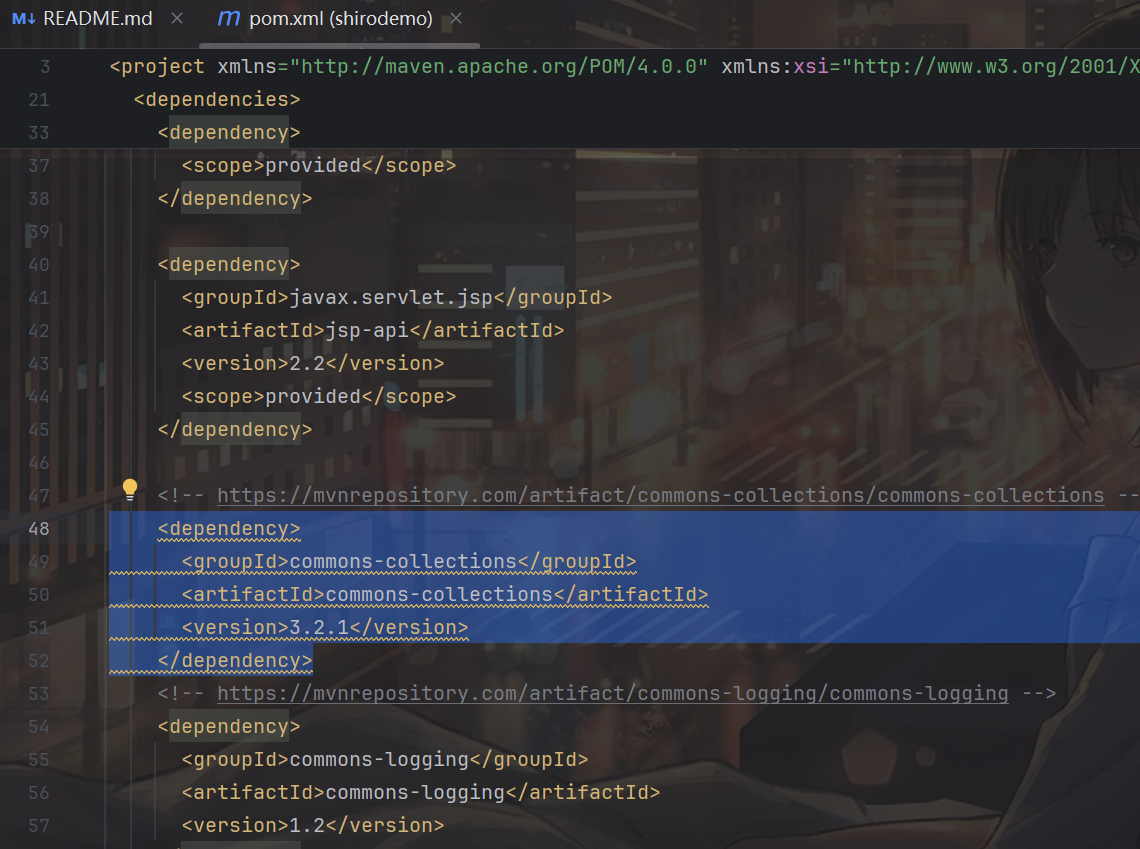Screen dimensions: 1140x849
Task: Click the provided scope value on line 44
Action: pos(312,396)
